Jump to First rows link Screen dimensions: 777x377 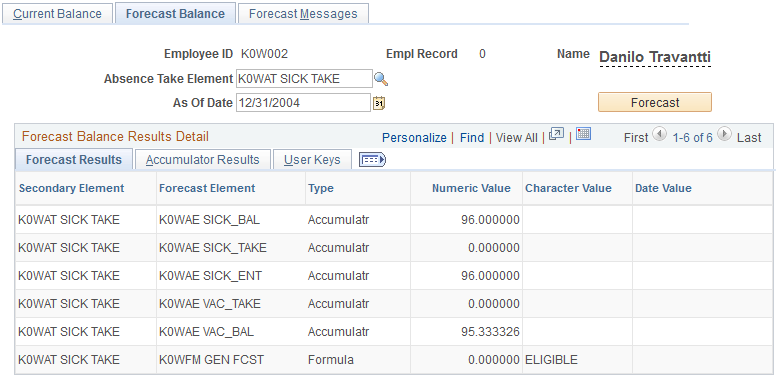[x=636, y=138]
